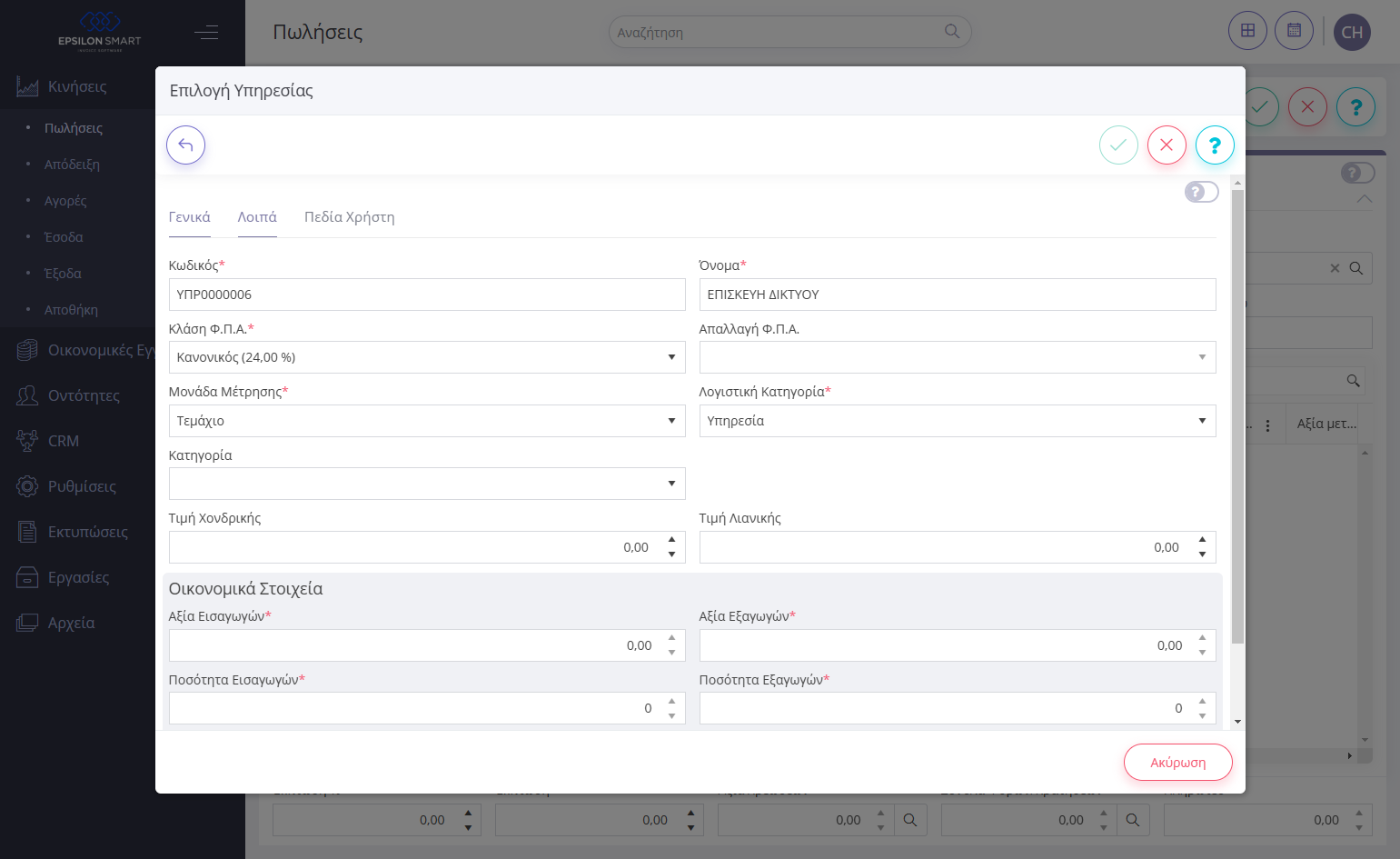
Task: Open Απόδειξη sidebar link
Action: 72,165
